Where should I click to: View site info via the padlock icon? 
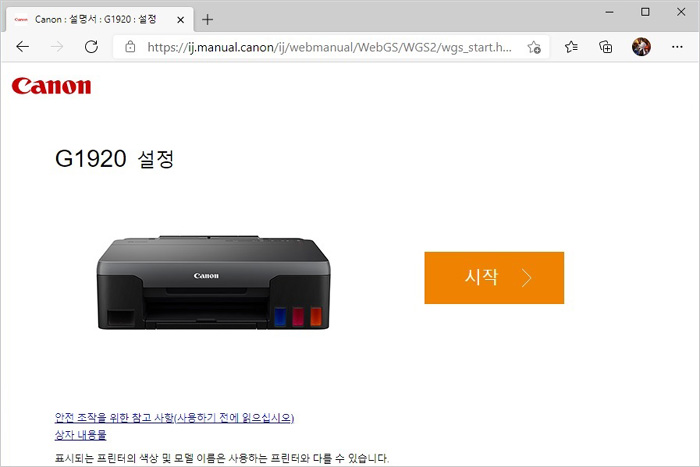point(130,46)
